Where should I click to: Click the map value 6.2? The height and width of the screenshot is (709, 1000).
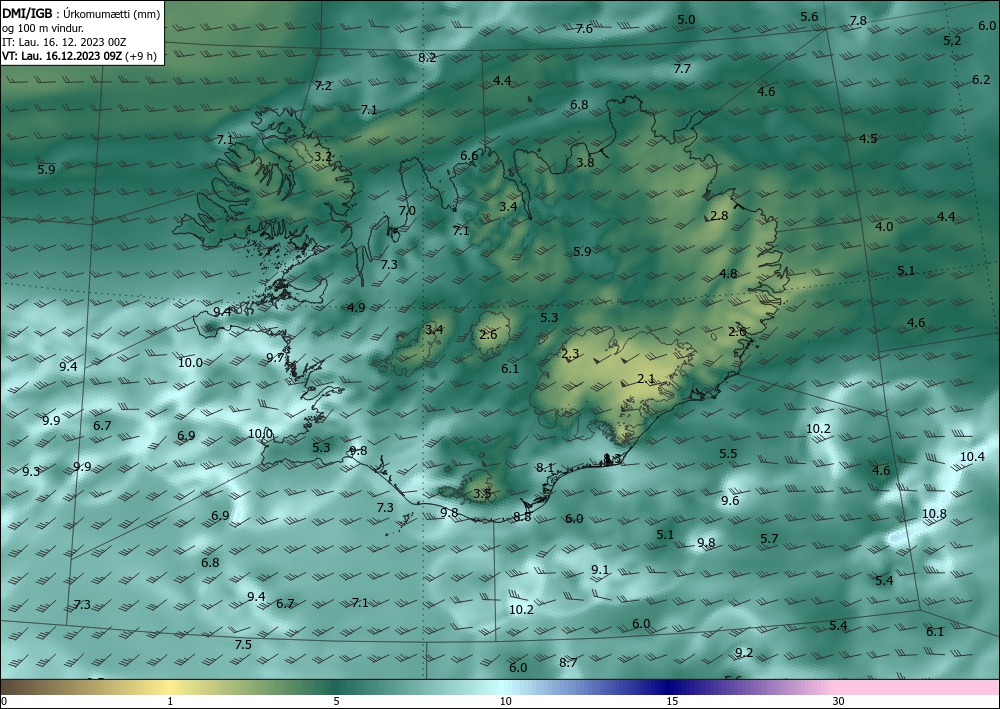point(982,80)
